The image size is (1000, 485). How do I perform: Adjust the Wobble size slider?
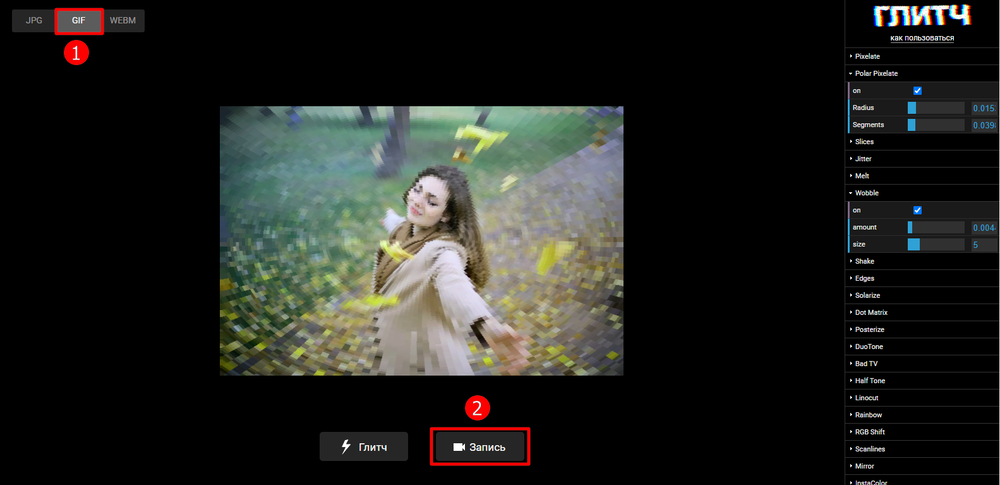point(936,244)
